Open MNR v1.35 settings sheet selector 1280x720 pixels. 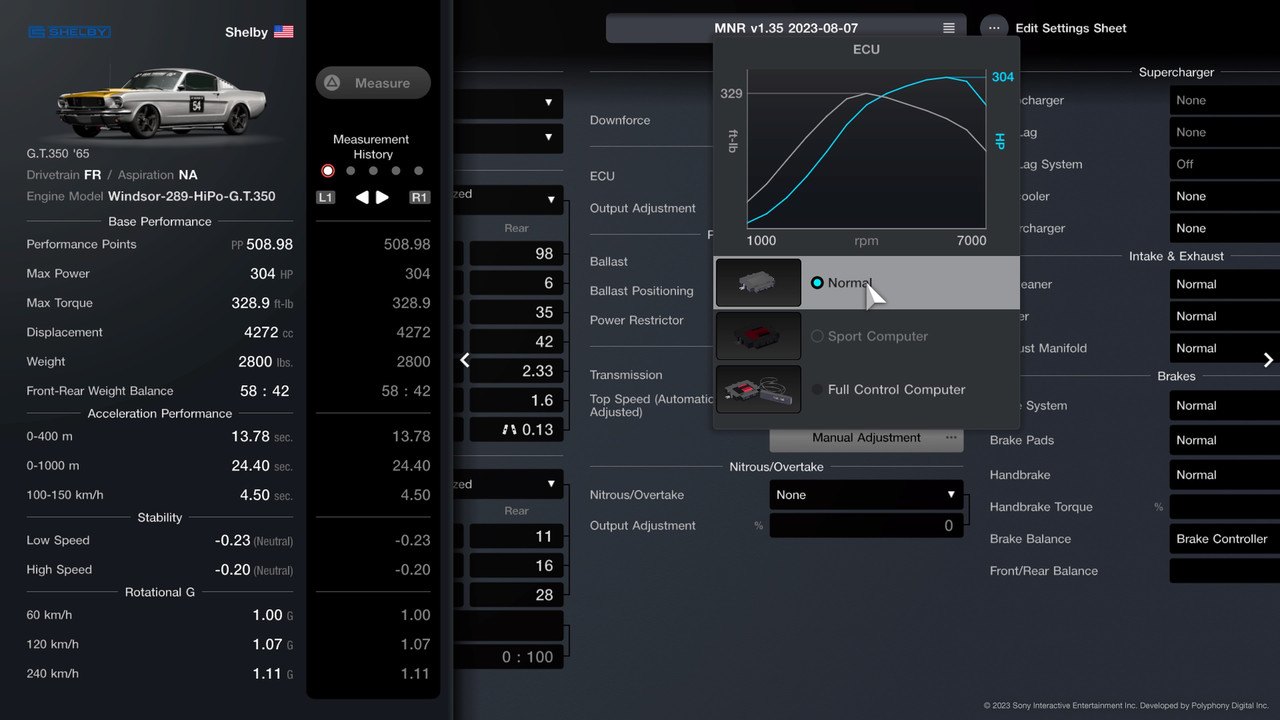pos(786,28)
